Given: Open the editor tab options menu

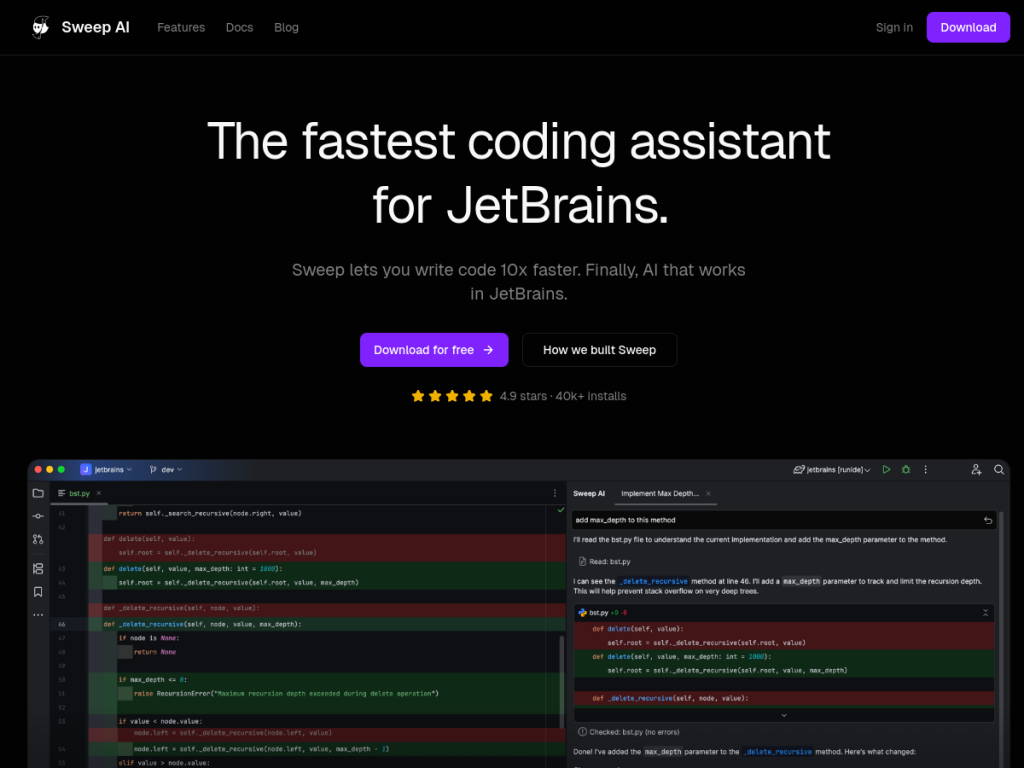Looking at the screenshot, I should coord(555,493).
